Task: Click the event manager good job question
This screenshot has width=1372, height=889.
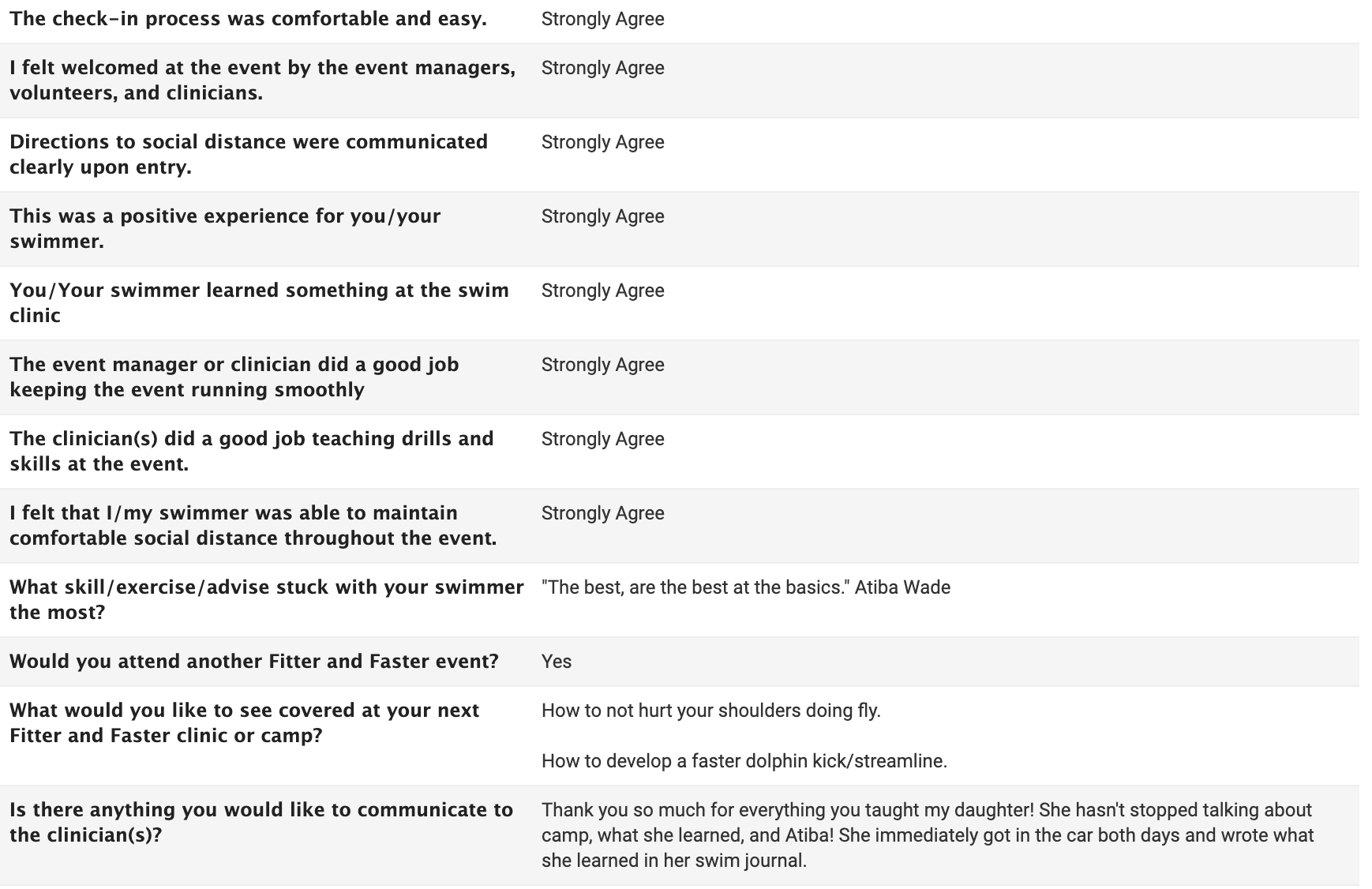Action: [x=234, y=377]
